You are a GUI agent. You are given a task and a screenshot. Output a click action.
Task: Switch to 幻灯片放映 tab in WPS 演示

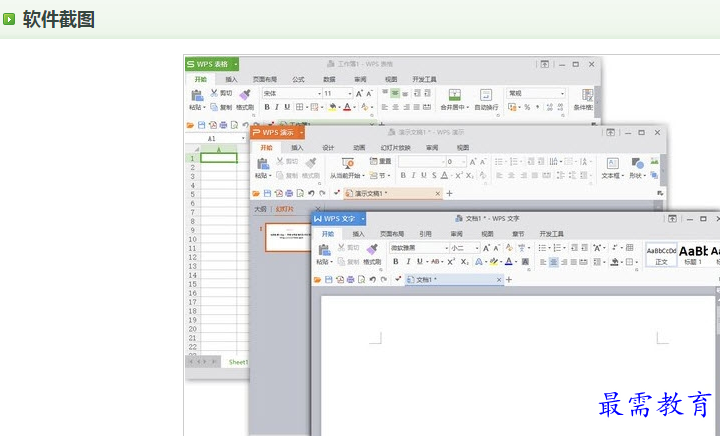395,148
